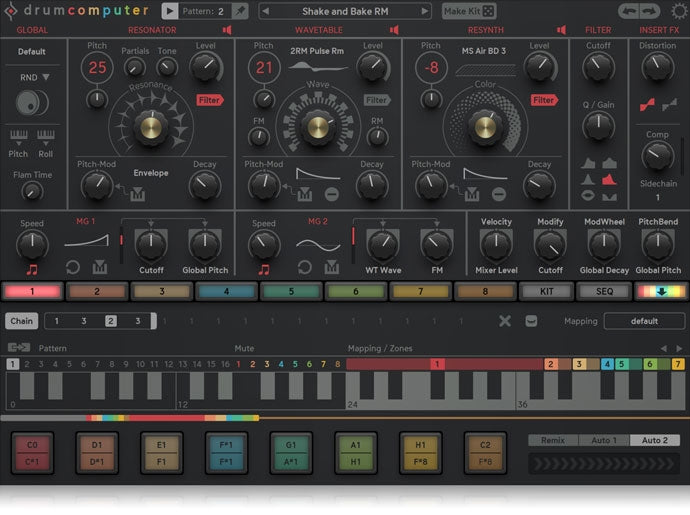Toggle MG 2 tempo sync note icon
690x515 pixels.
click(x=264, y=269)
